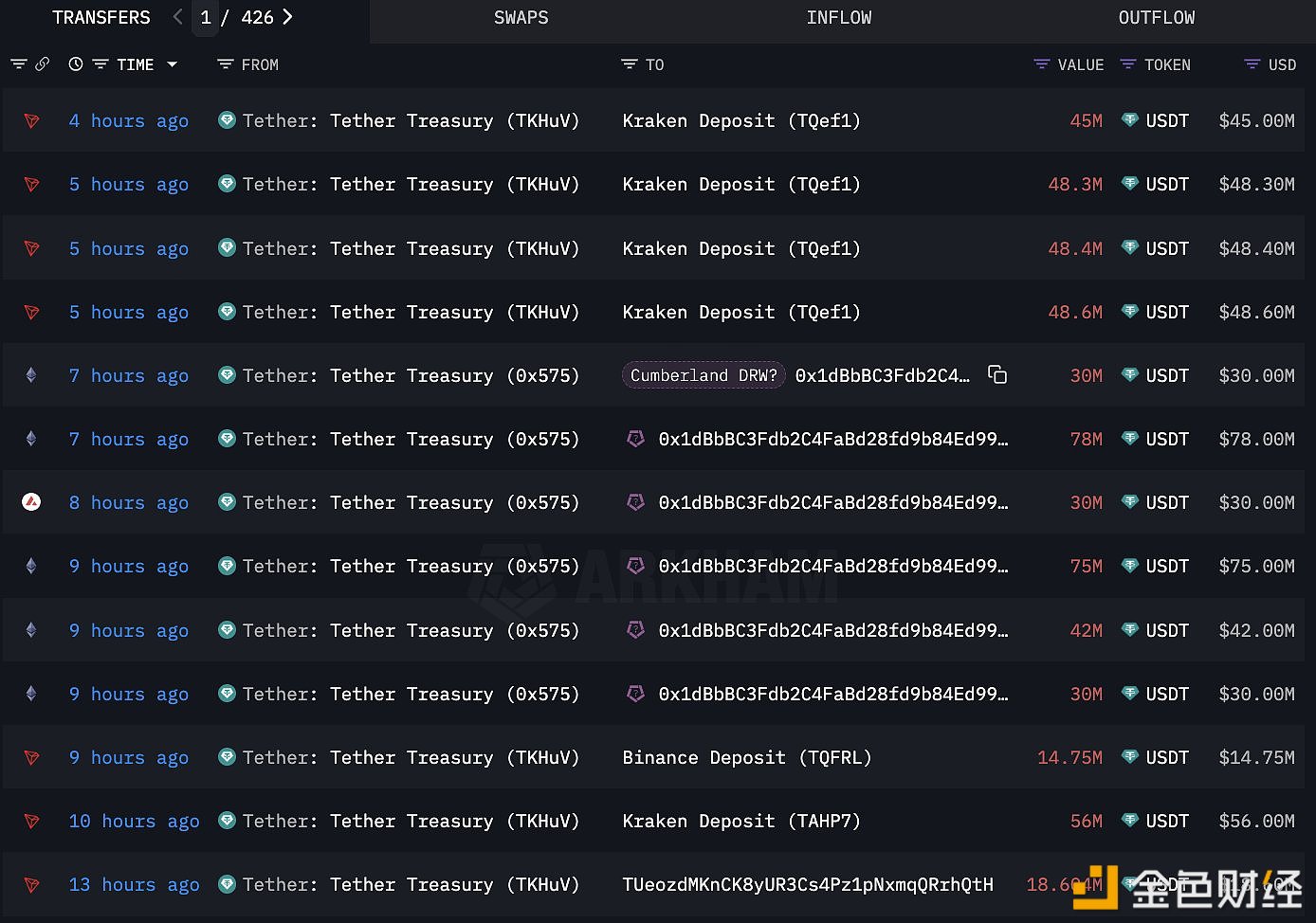Open Kraken Deposit (TAHP7) address
This screenshot has width=1316, height=923.
click(741, 821)
